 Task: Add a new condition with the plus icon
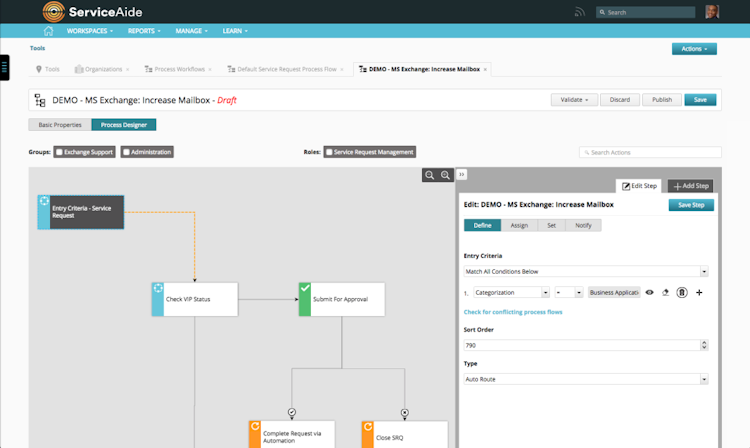(x=699, y=292)
